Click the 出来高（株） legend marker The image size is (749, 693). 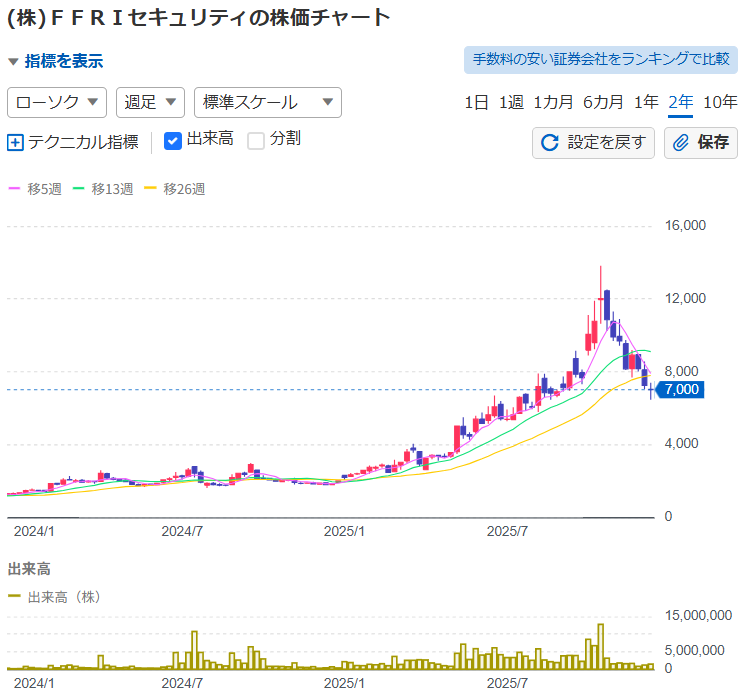[x=14, y=596]
